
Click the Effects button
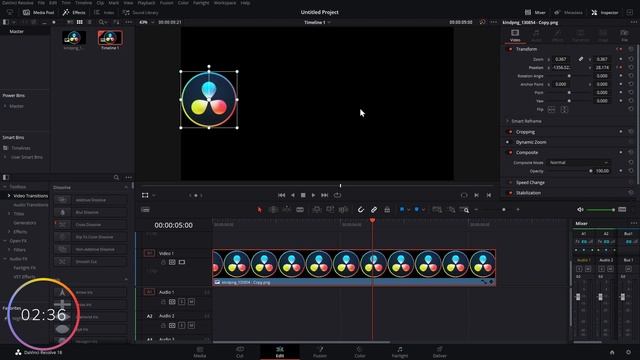(74, 12)
